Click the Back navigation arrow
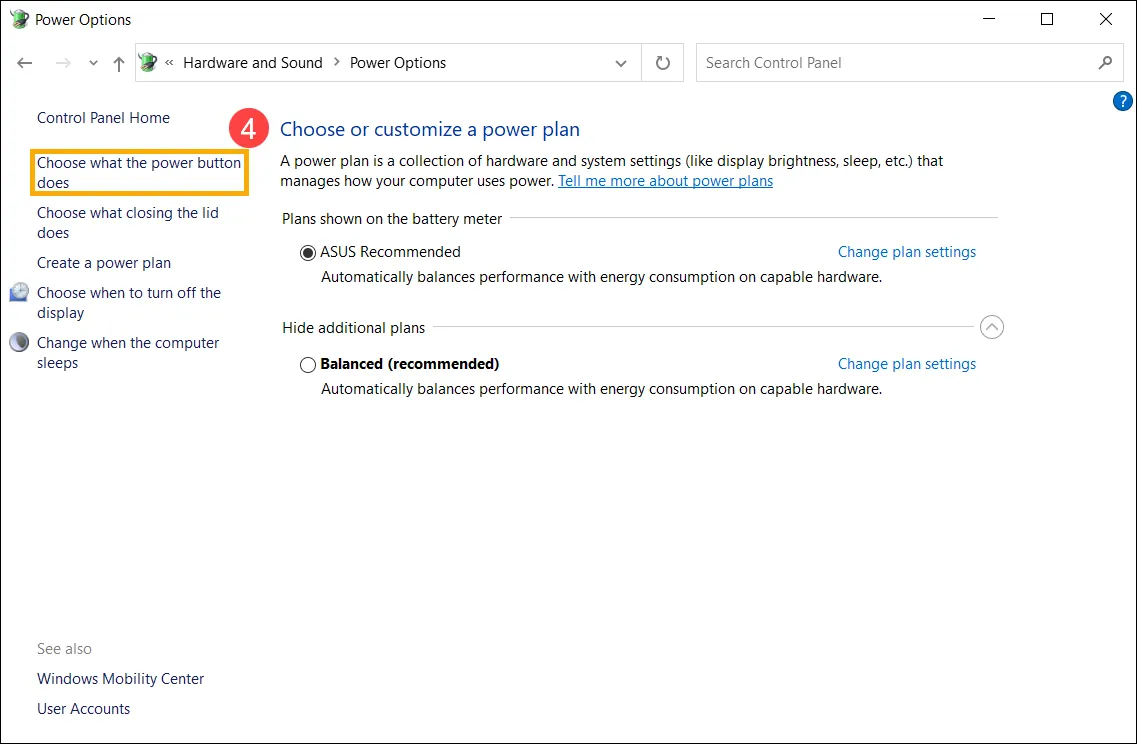This screenshot has width=1137, height=744. (24, 62)
